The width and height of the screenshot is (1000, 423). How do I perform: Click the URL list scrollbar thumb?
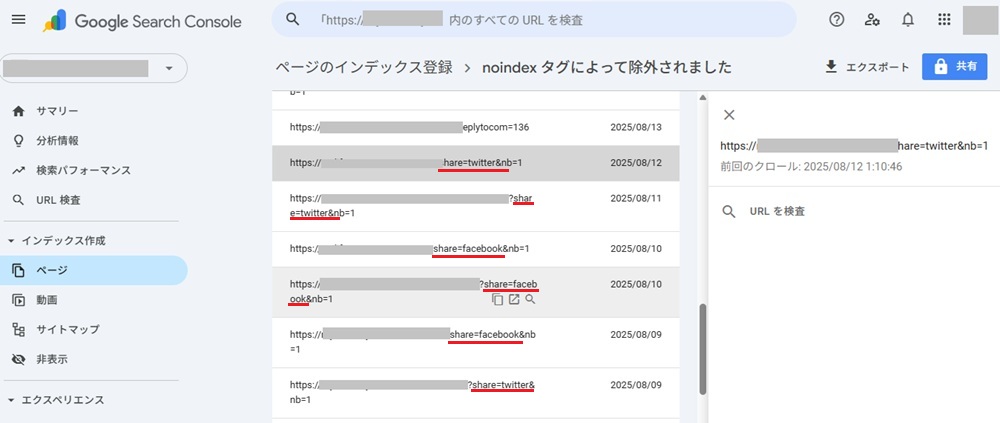(701, 344)
